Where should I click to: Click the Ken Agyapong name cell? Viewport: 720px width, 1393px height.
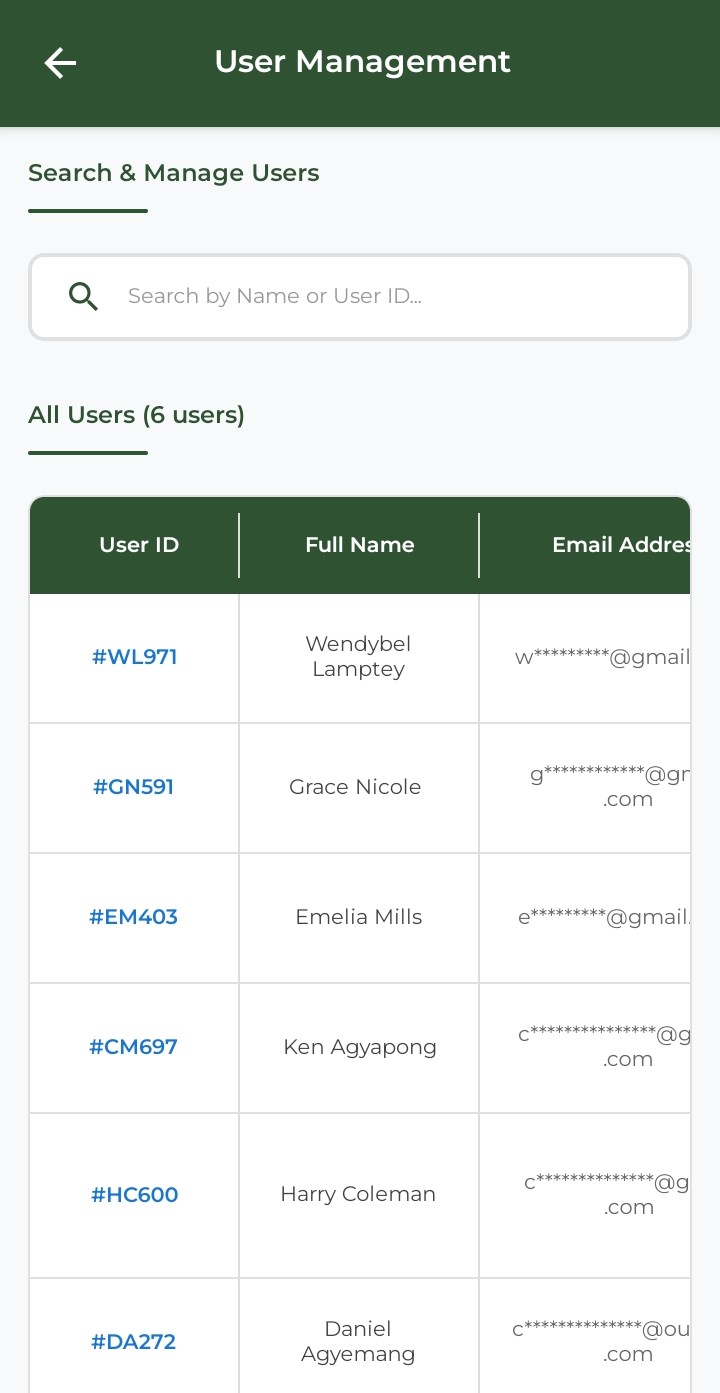click(359, 1047)
